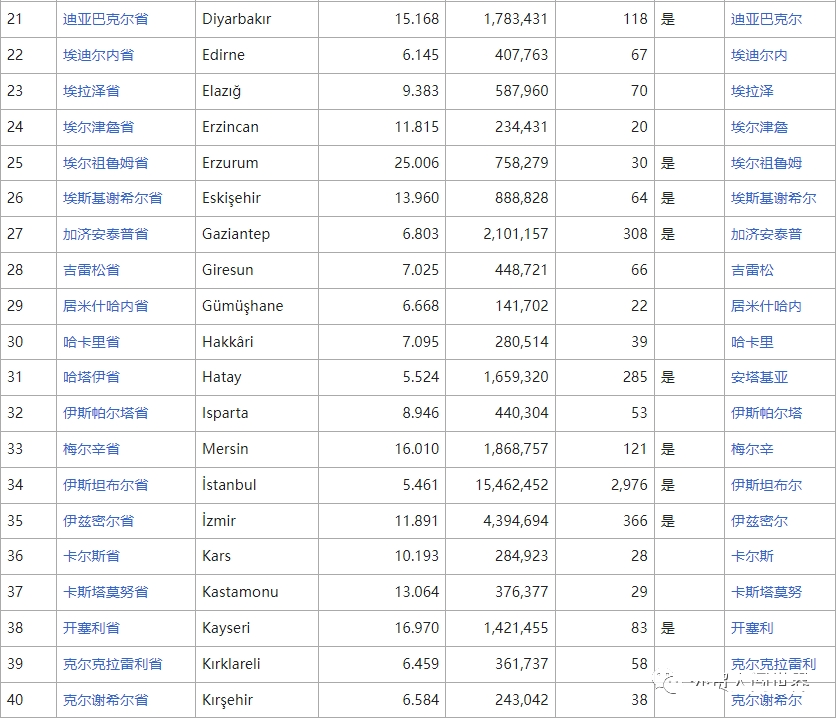Click the 安塔基亚 capital city link

click(x=759, y=377)
